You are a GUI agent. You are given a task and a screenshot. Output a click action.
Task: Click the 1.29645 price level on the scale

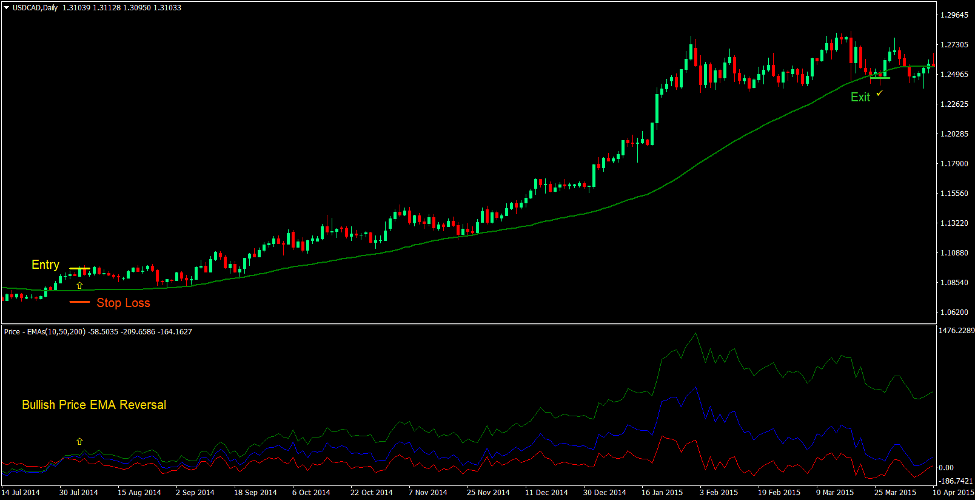(955, 15)
